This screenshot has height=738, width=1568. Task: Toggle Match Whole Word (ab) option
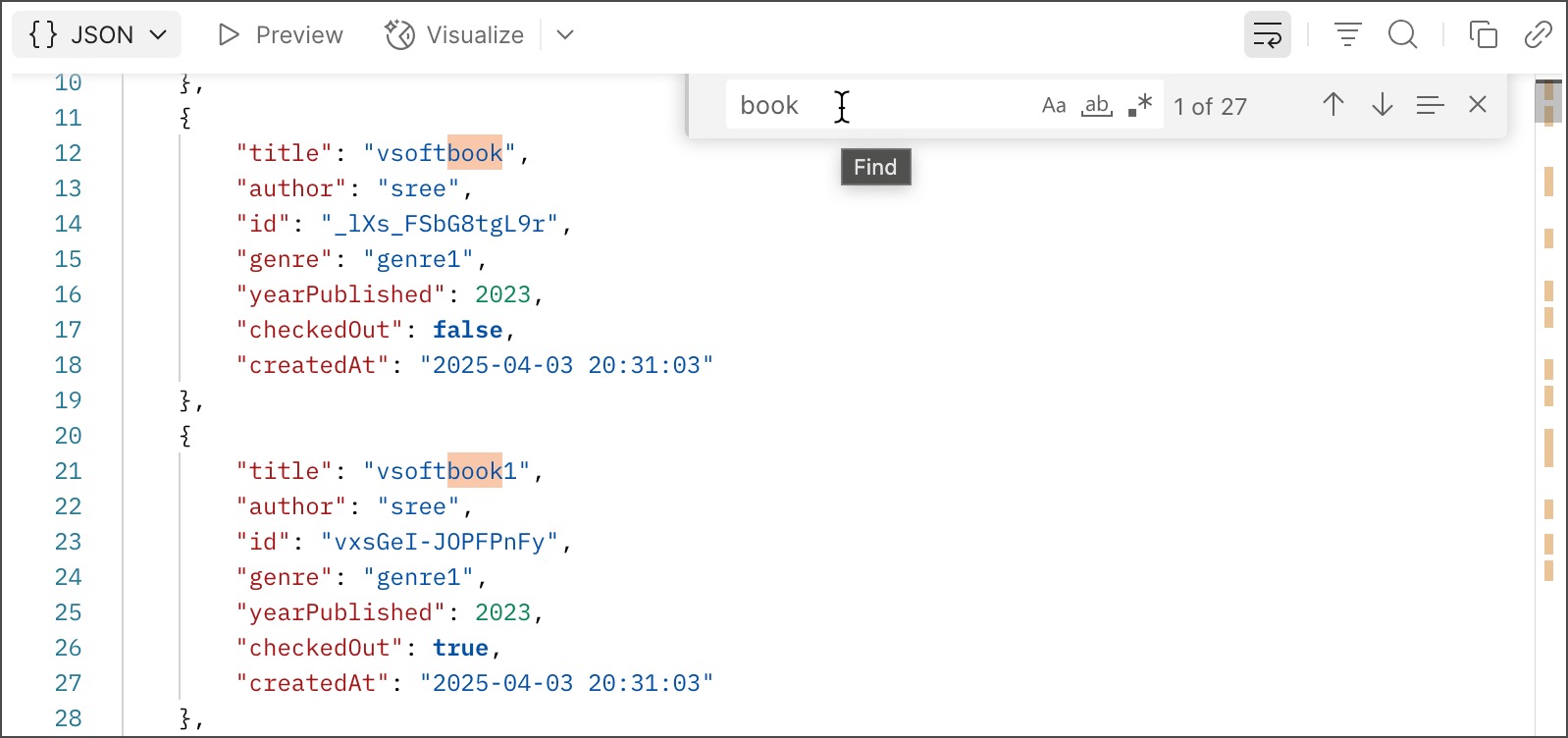pyautogui.click(x=1096, y=105)
